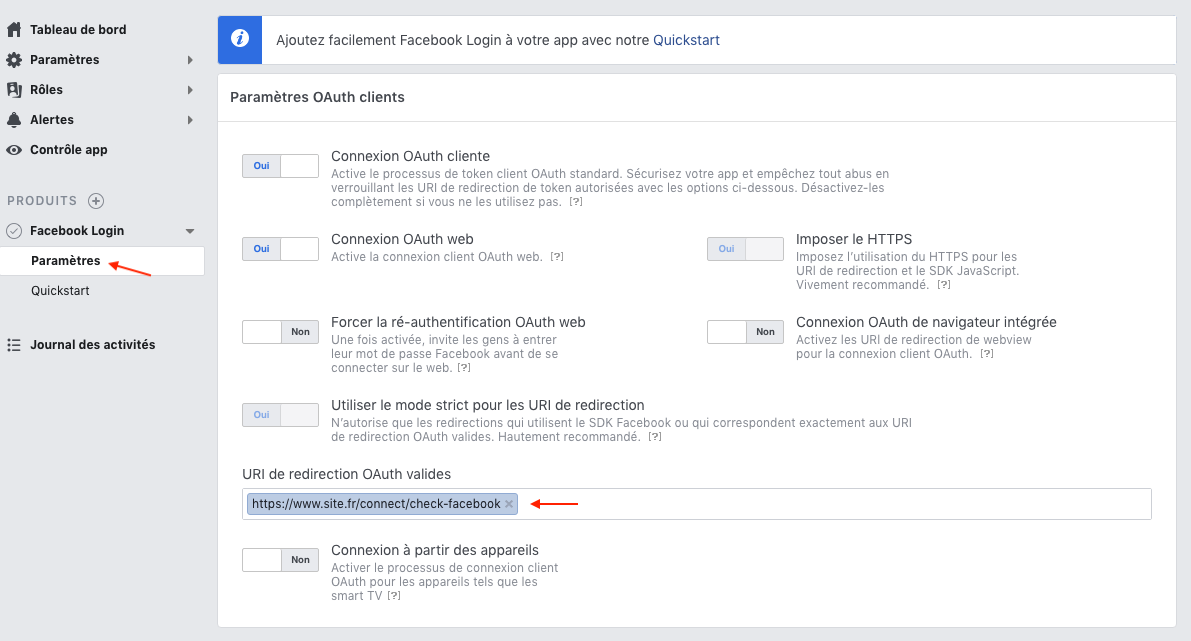Click the URI de redirection OAuth valides label
This screenshot has width=1191, height=641.
(346, 475)
